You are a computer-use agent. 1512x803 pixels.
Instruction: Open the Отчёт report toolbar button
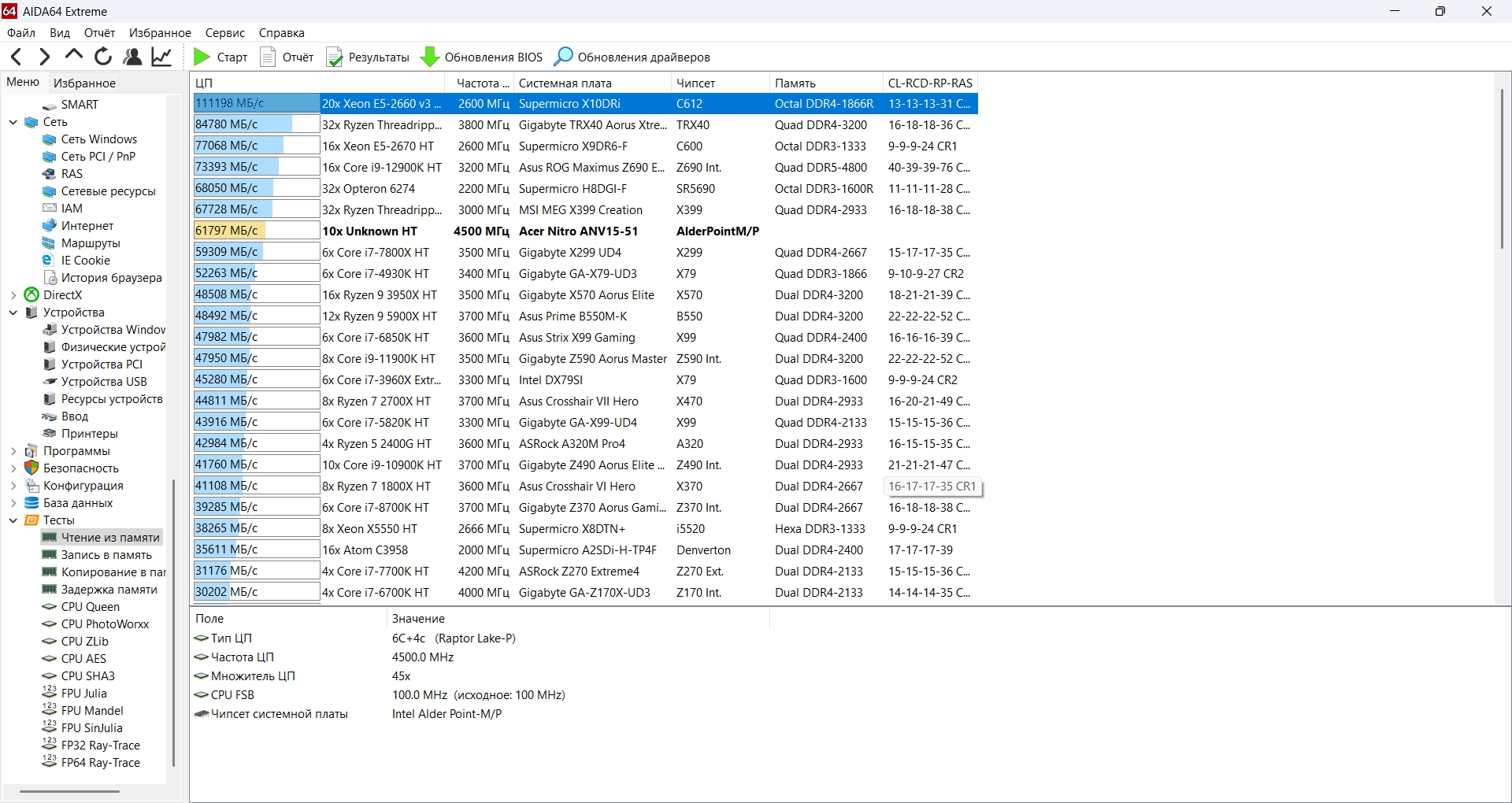point(287,57)
